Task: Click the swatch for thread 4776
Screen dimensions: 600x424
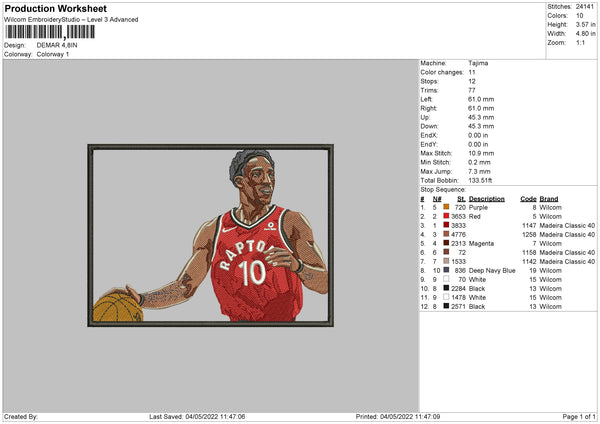Action: 445,234
